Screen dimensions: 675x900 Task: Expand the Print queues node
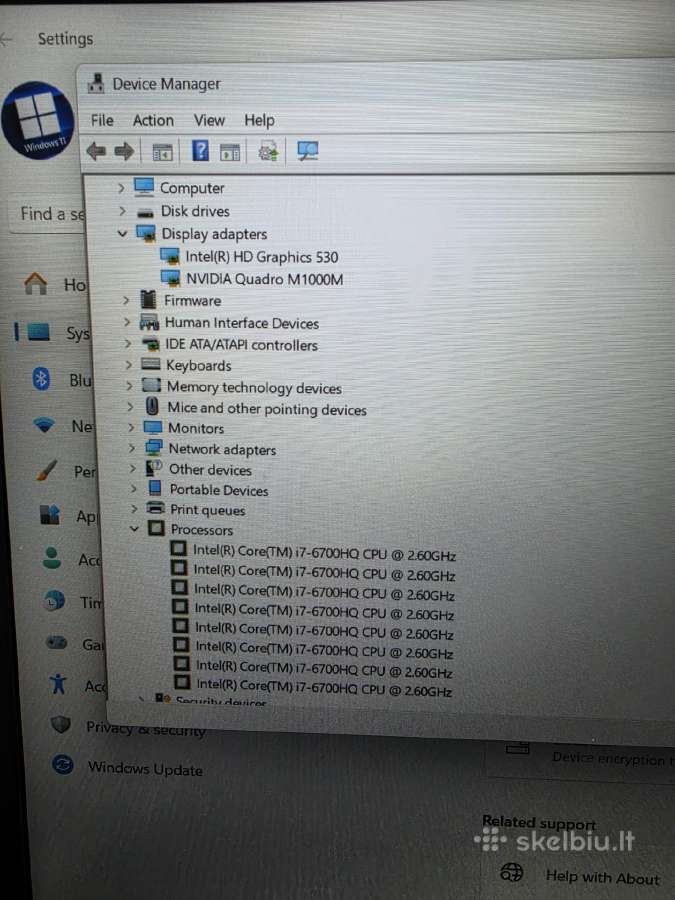[x=134, y=509]
